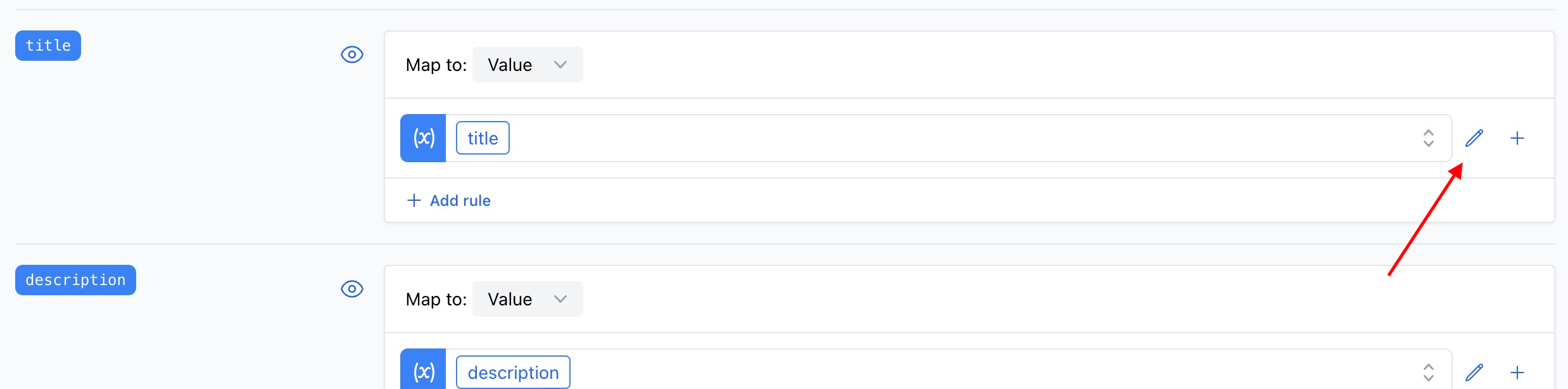Click the Add rule link
This screenshot has width=1568, height=389.
(460, 200)
